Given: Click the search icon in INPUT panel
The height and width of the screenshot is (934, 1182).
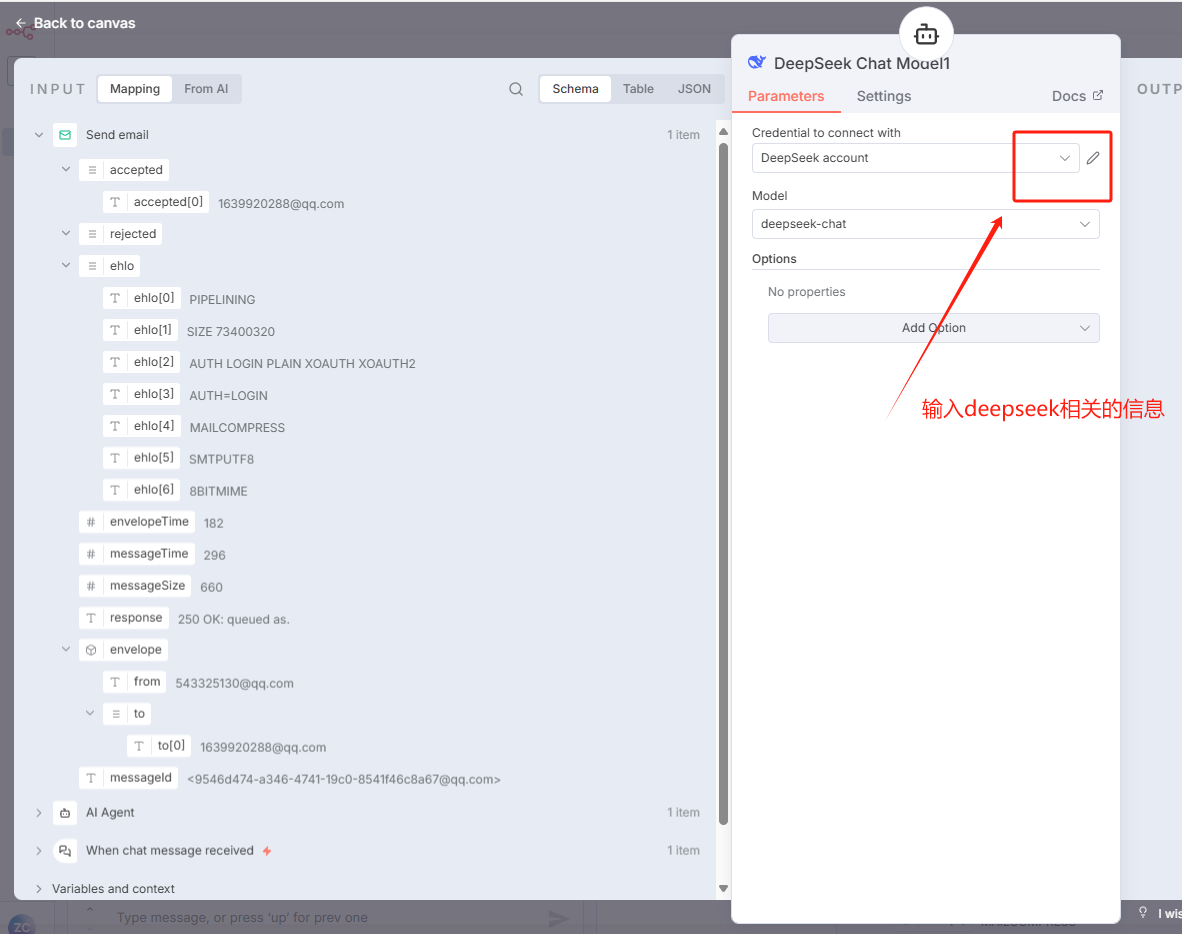Looking at the screenshot, I should (x=516, y=89).
